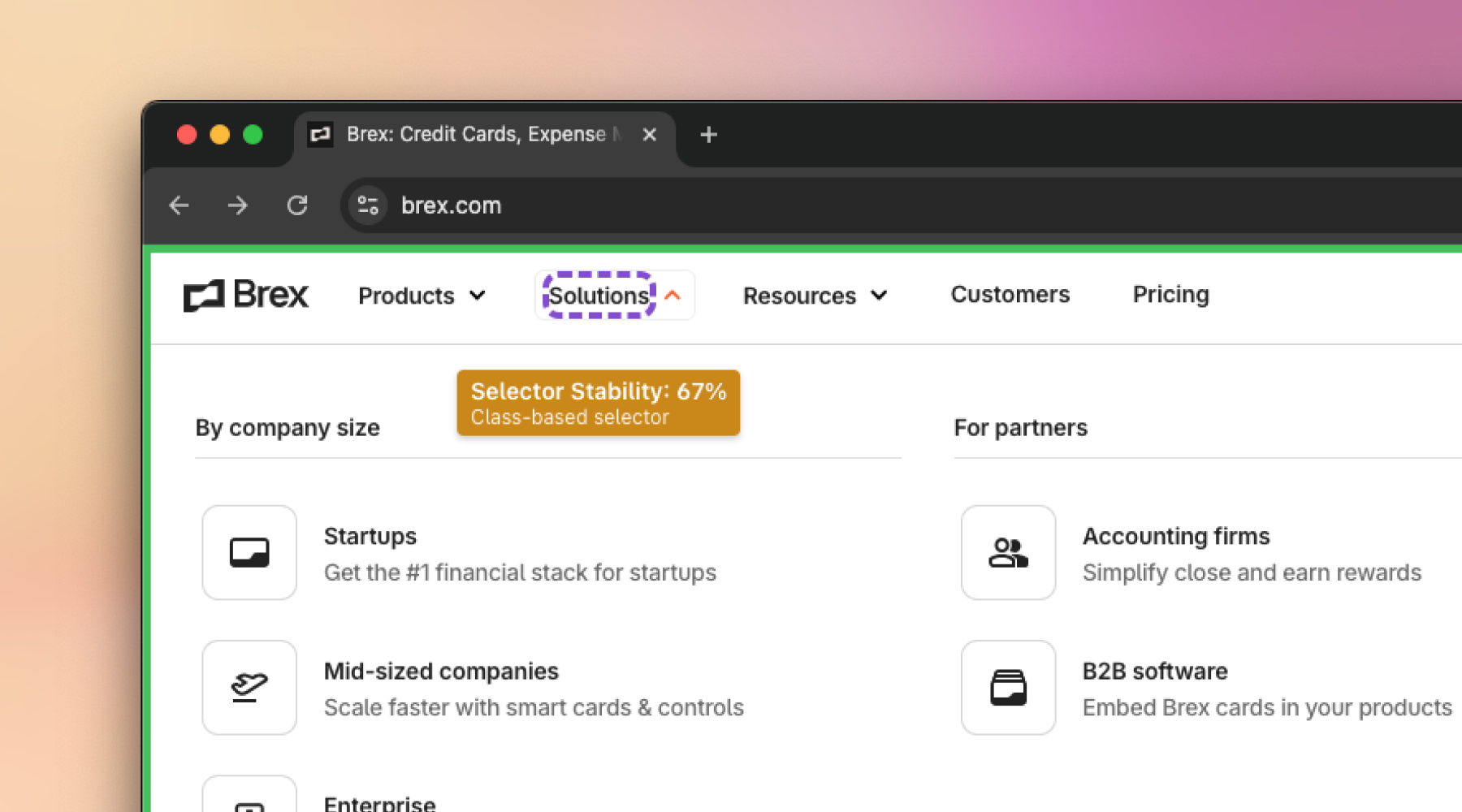
Task: Click the Brex favicon on the tab
Action: click(320, 135)
